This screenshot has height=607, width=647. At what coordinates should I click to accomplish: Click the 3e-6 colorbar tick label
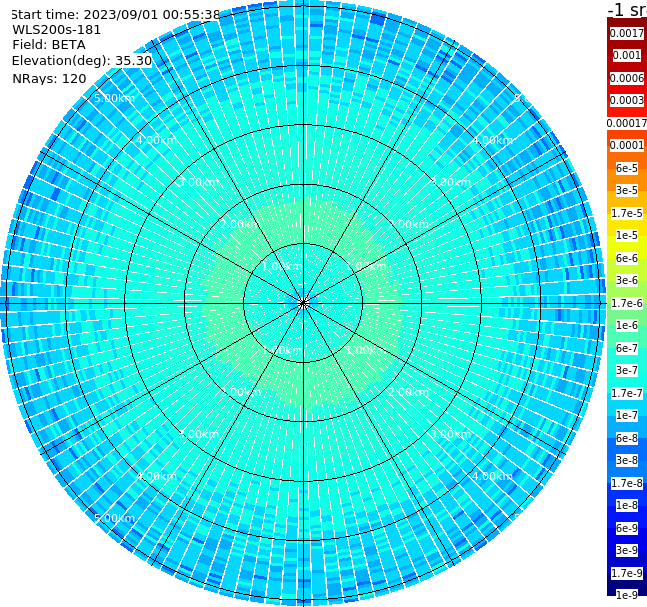pos(627,280)
